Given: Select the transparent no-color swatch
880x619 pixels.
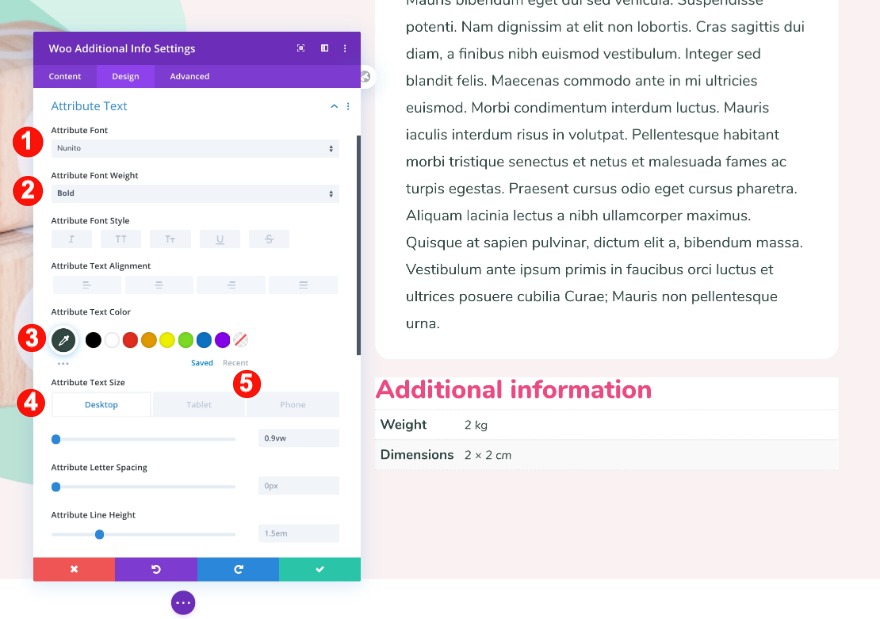Looking at the screenshot, I should (241, 340).
